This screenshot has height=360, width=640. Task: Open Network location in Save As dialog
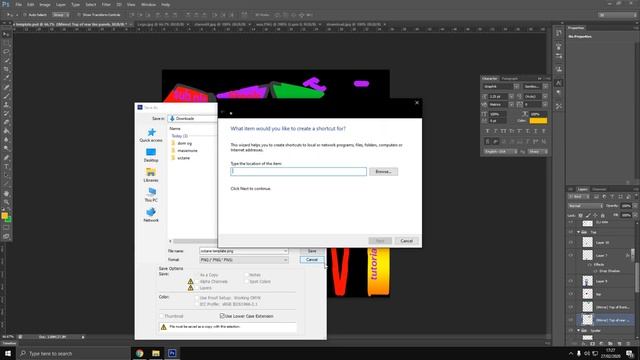pos(151,215)
